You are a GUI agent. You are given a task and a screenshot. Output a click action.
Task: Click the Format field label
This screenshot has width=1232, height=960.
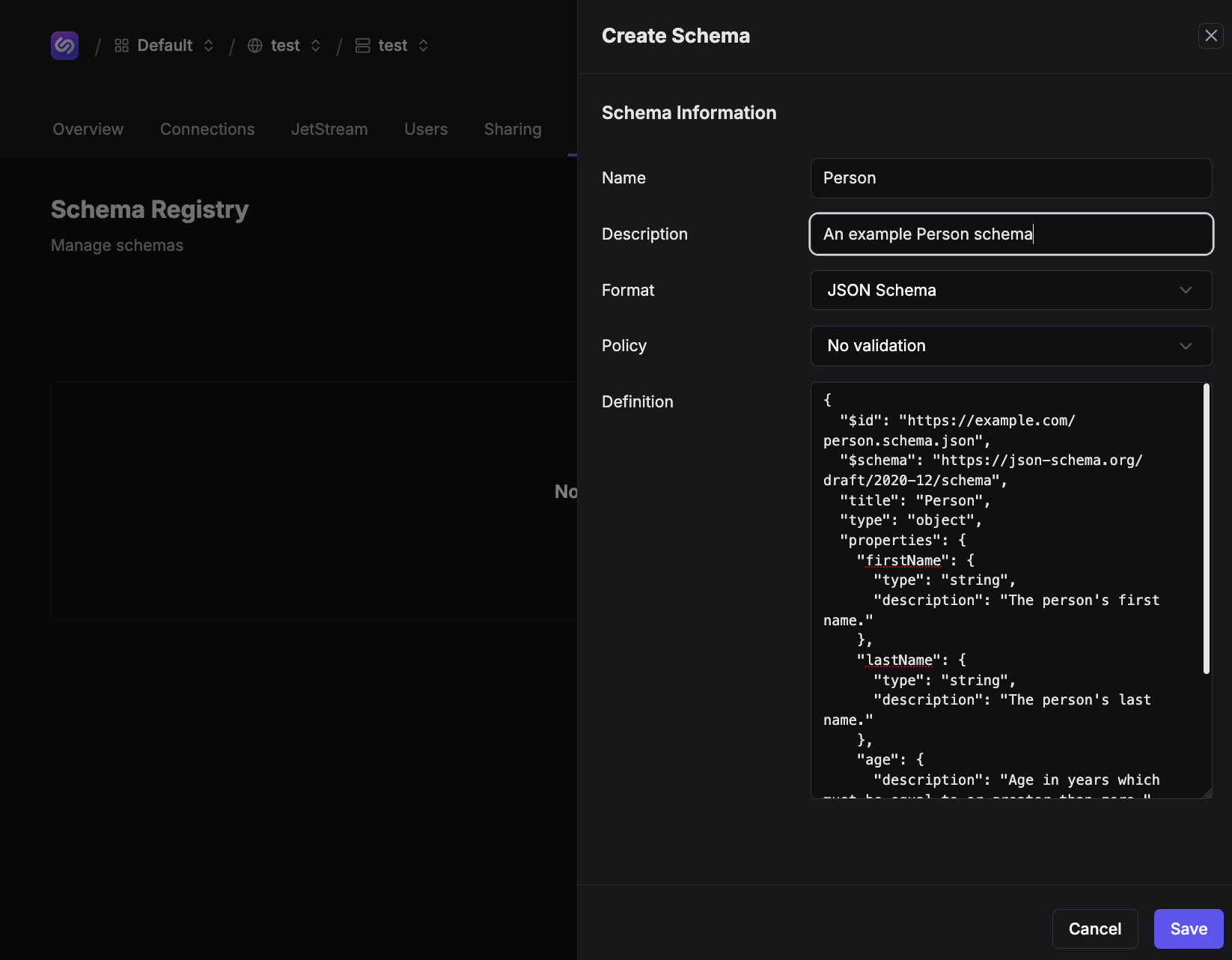click(628, 291)
